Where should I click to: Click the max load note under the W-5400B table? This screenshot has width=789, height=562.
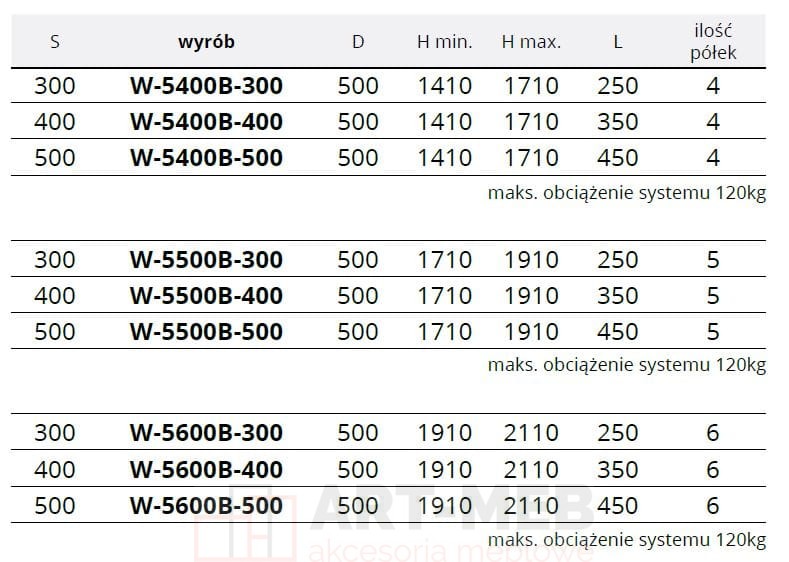pyautogui.click(x=626, y=193)
